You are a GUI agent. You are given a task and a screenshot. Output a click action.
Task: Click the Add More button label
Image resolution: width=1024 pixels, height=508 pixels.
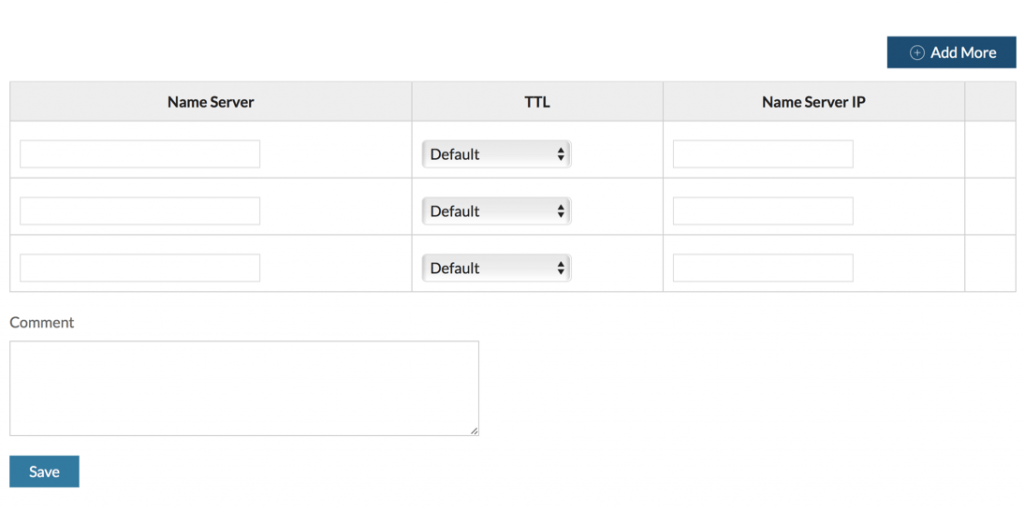(x=963, y=53)
